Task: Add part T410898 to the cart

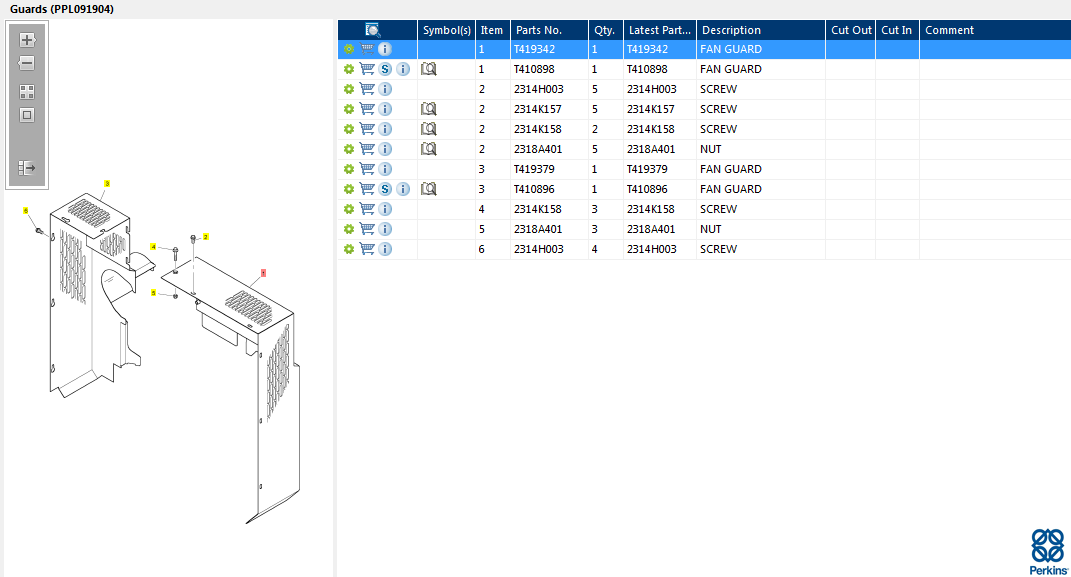Action: 367,69
